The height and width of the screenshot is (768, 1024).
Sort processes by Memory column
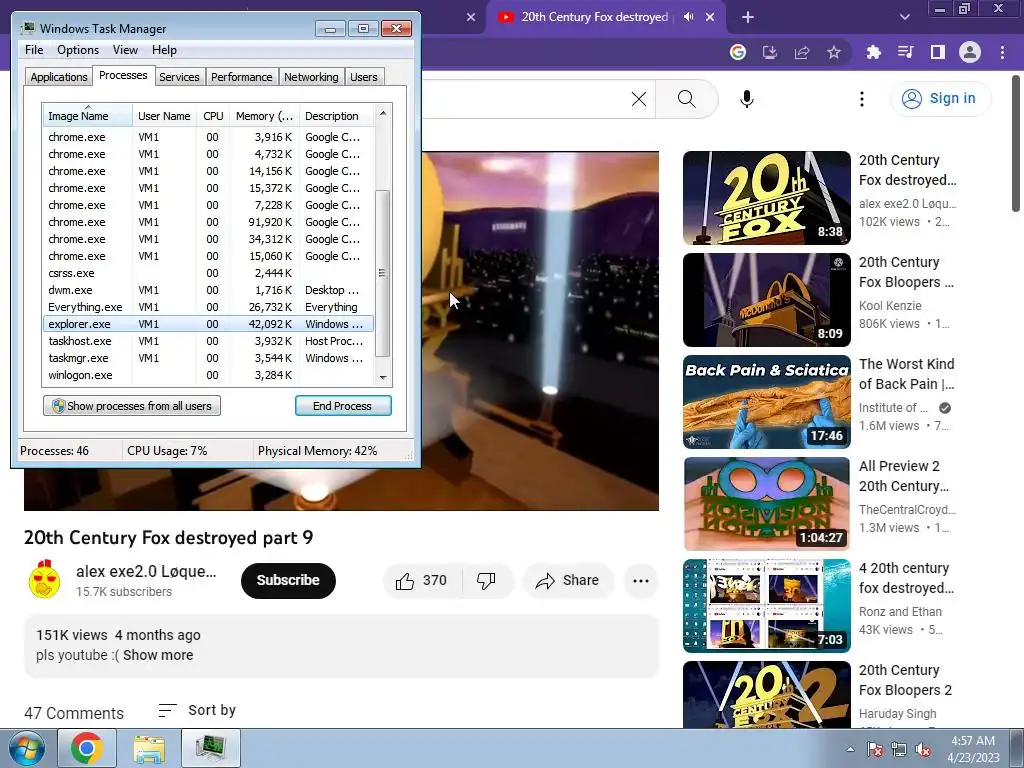264,116
